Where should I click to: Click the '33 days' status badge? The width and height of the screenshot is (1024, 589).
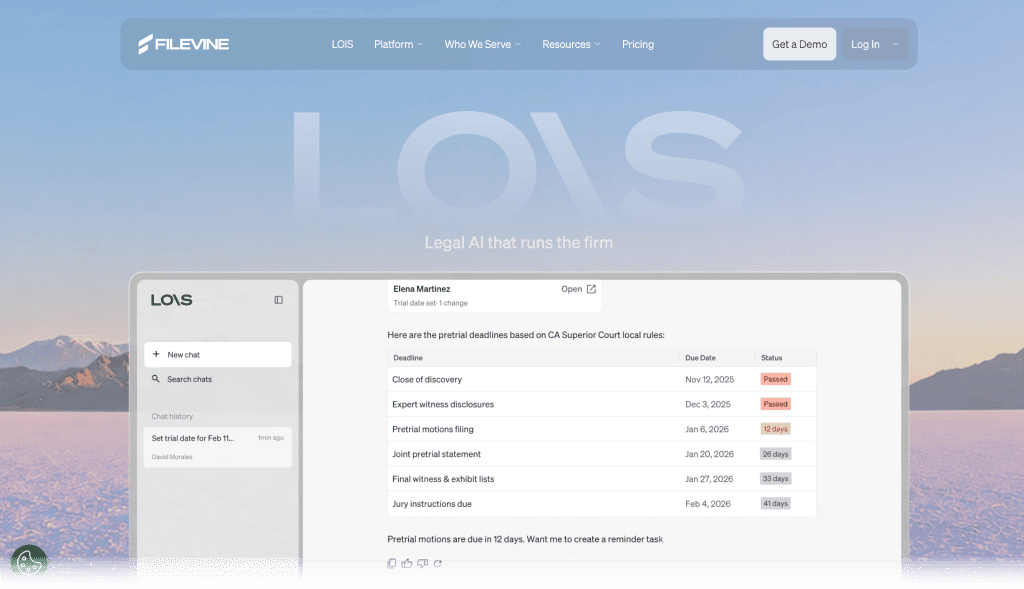[x=775, y=479]
